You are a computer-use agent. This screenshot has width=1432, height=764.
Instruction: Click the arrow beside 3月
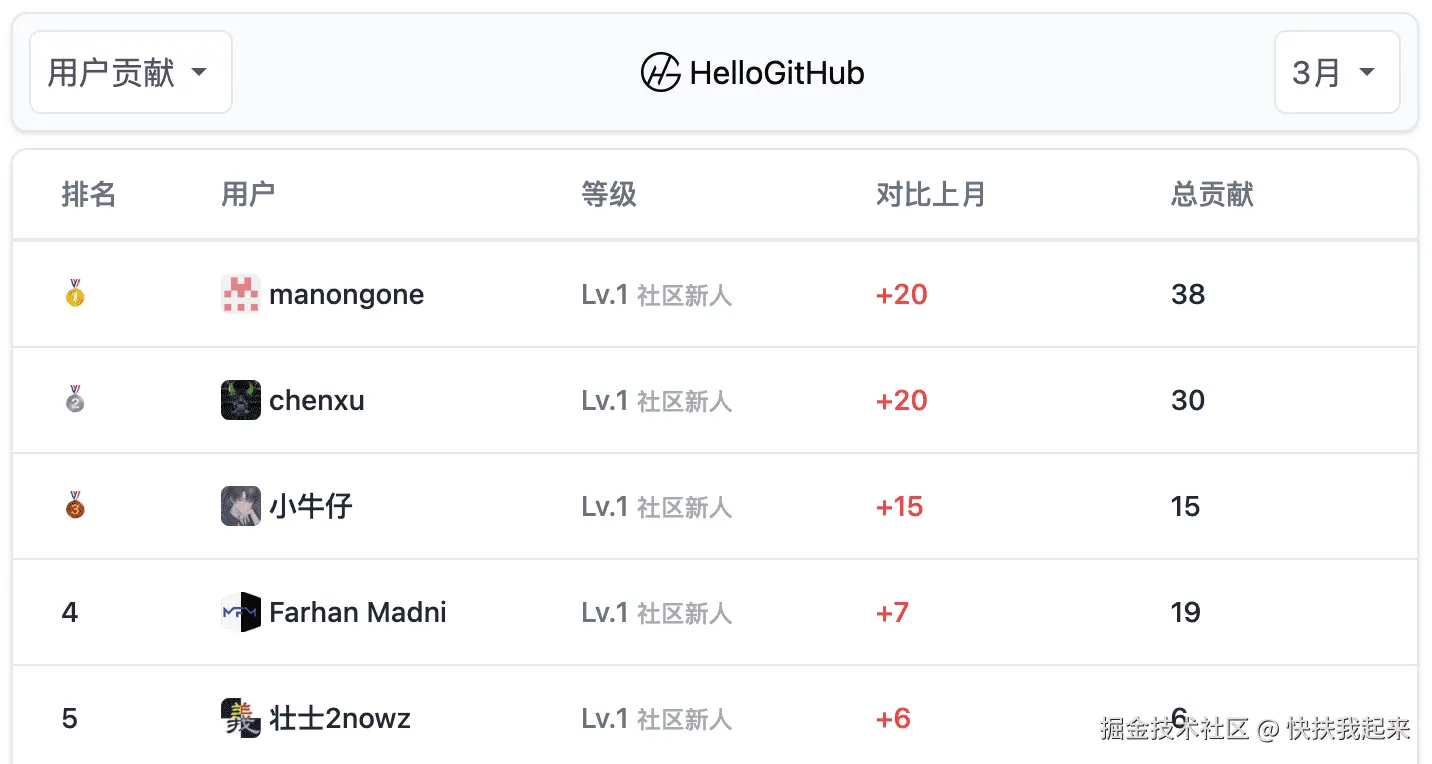[1366, 72]
